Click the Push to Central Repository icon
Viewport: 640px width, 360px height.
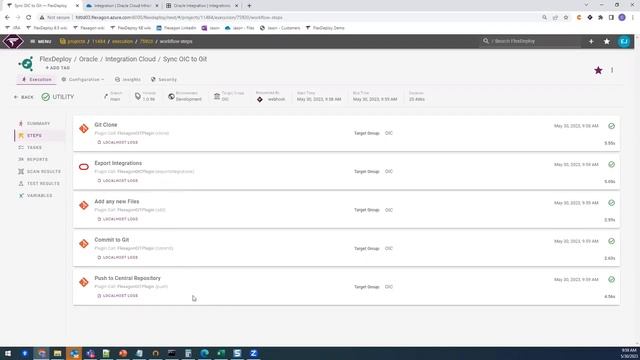[84, 282]
